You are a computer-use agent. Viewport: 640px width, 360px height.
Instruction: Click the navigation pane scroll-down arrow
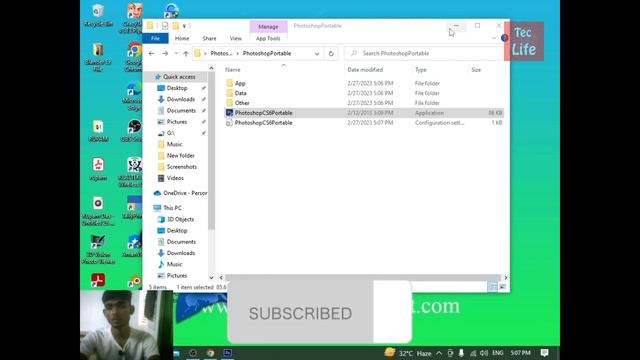pyautogui.click(x=211, y=278)
